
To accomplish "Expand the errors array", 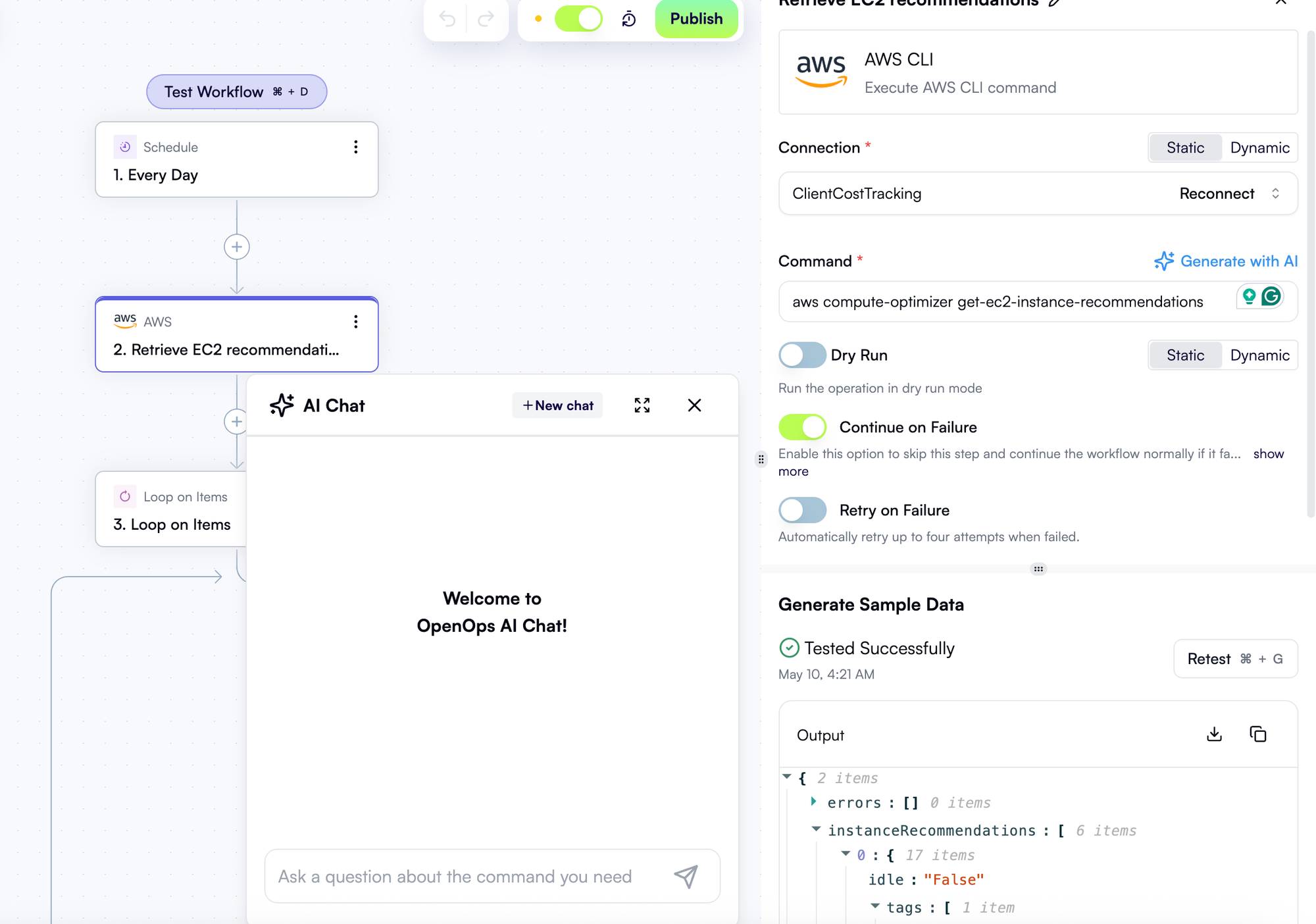I will (814, 802).
